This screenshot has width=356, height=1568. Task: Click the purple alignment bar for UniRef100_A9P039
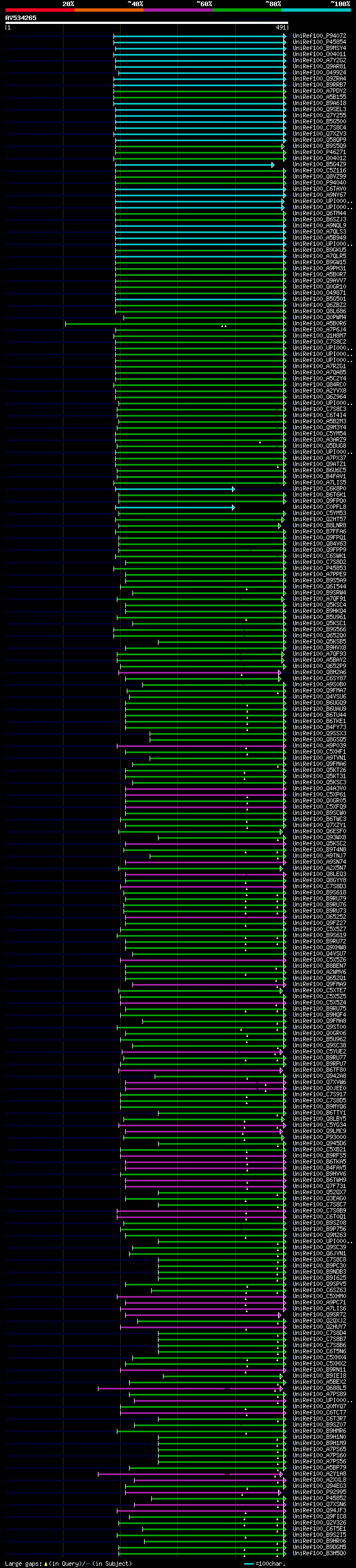[x=201, y=746]
